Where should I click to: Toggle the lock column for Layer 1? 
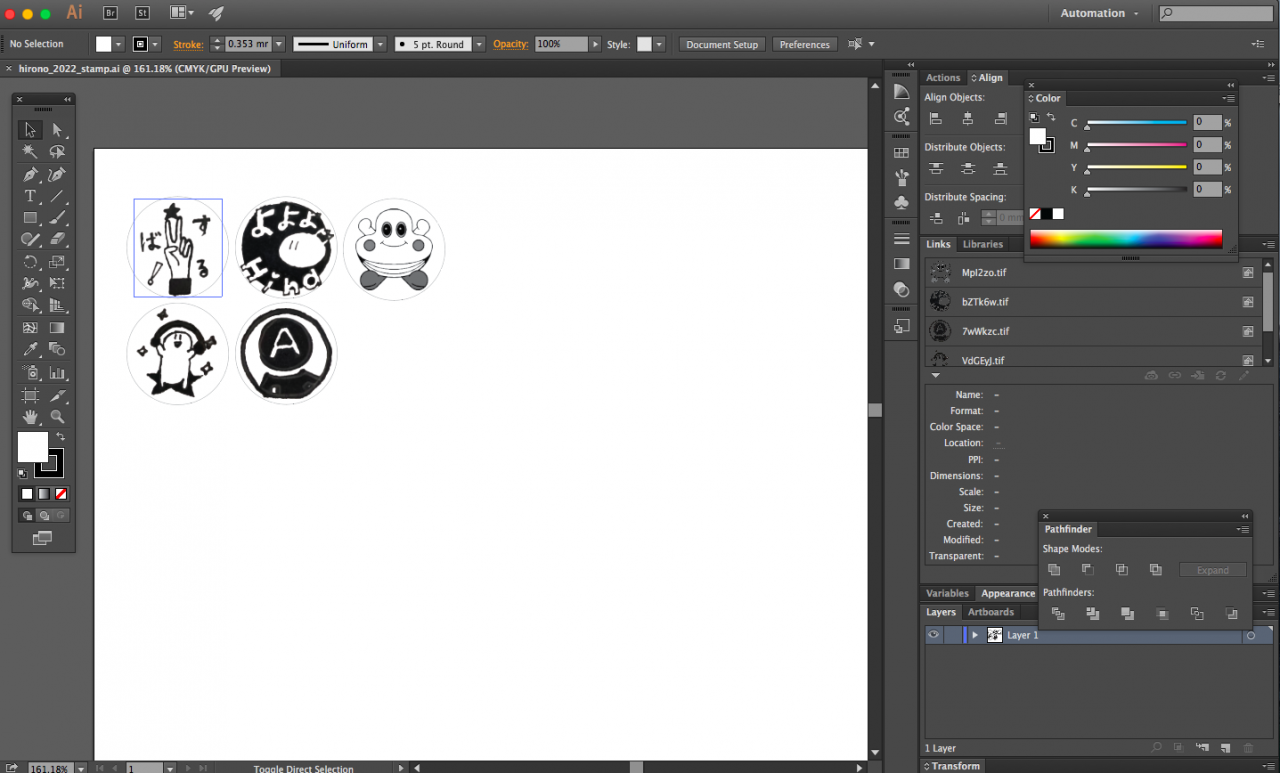[952, 635]
